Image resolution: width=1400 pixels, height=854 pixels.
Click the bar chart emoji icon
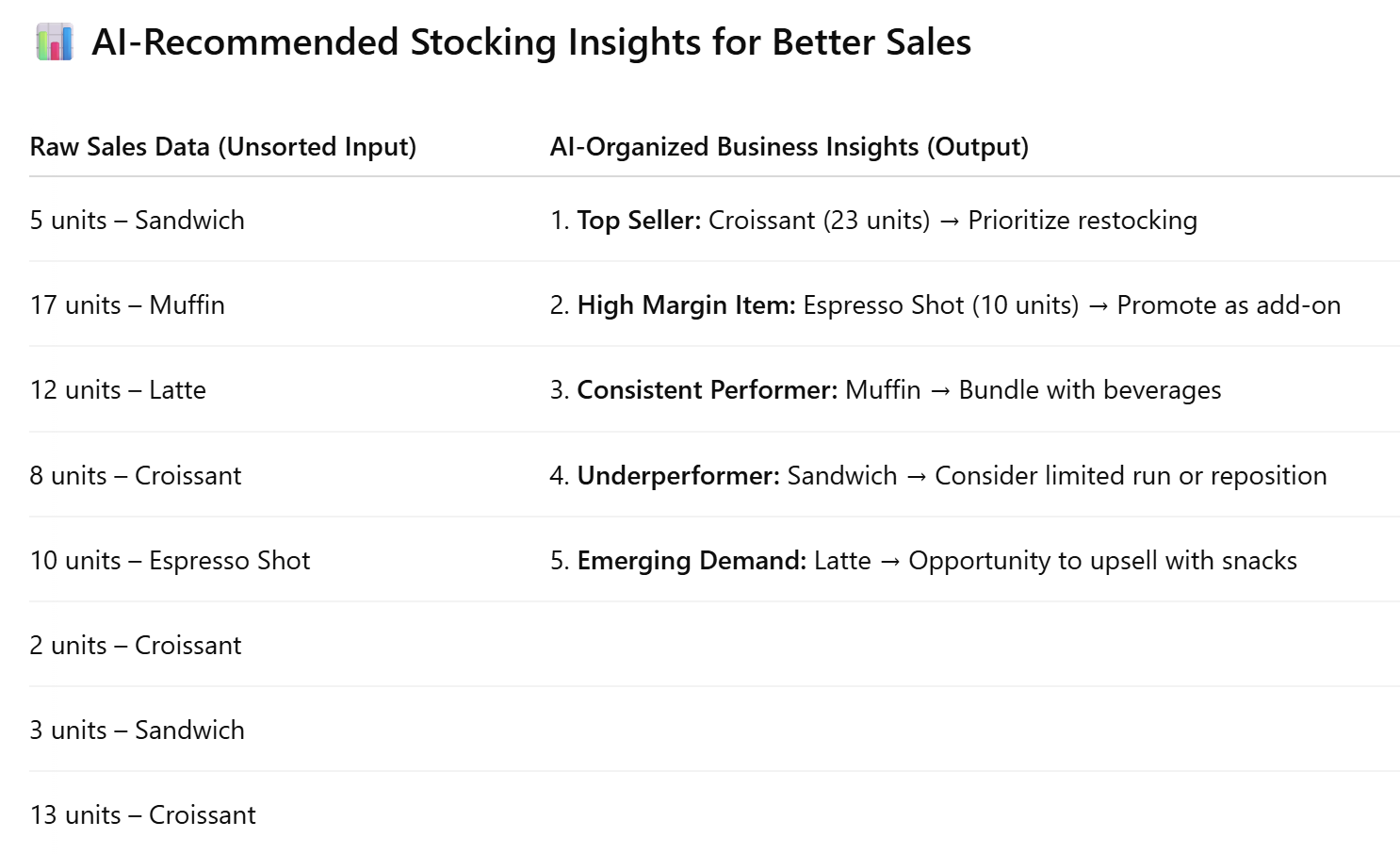pyautogui.click(x=55, y=43)
